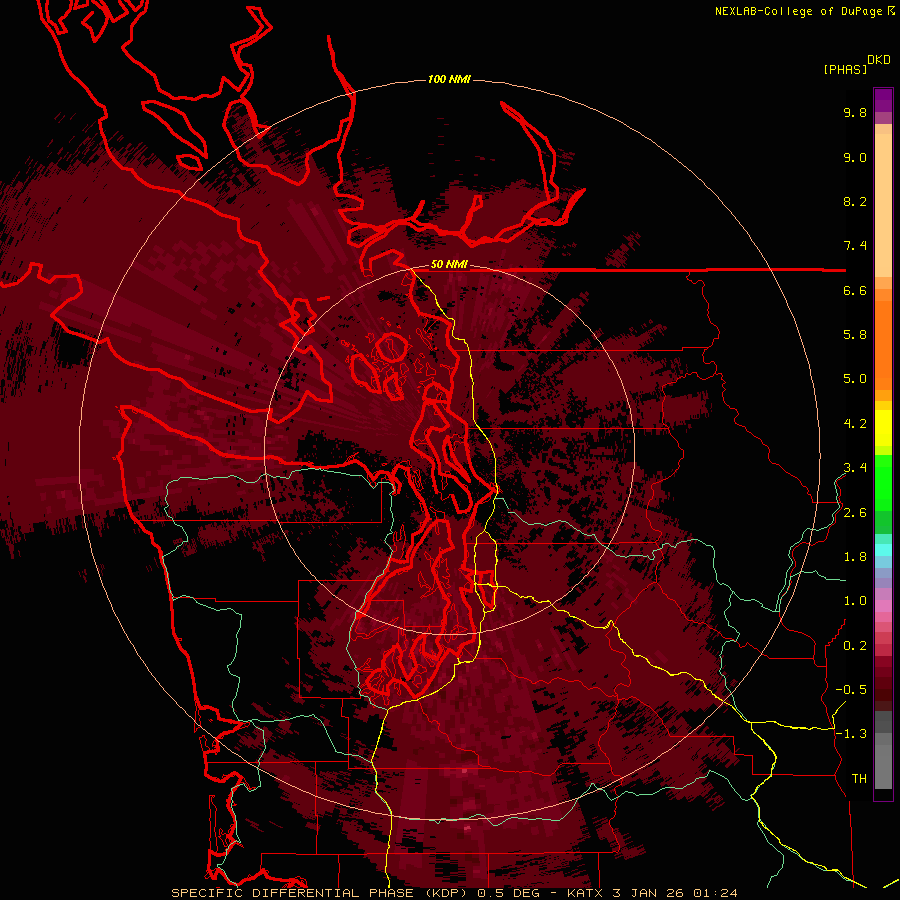The height and width of the screenshot is (900, 900).
Task: Click the 2.6 scale value
Action: [x=855, y=513]
